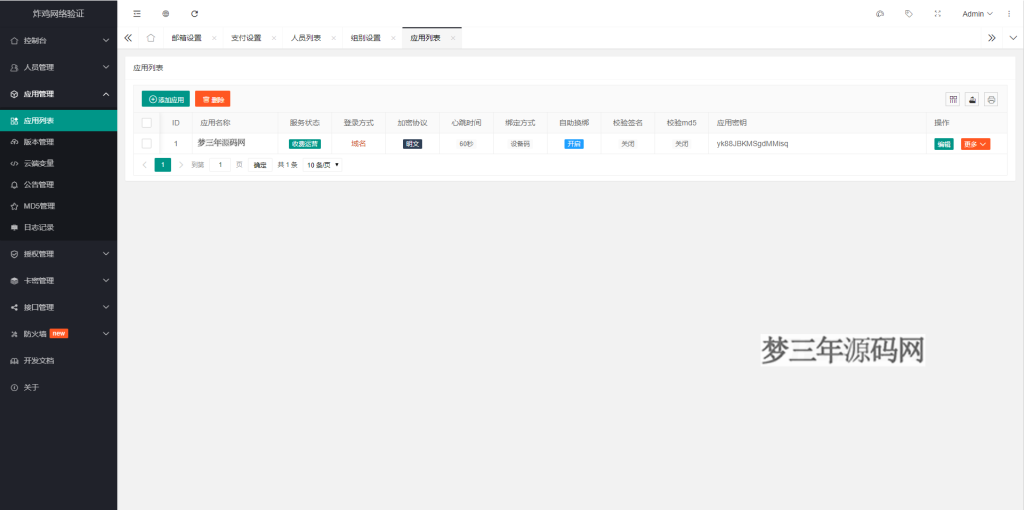Expand the 接口管理 menu
The image size is (1024, 510).
coord(59,308)
